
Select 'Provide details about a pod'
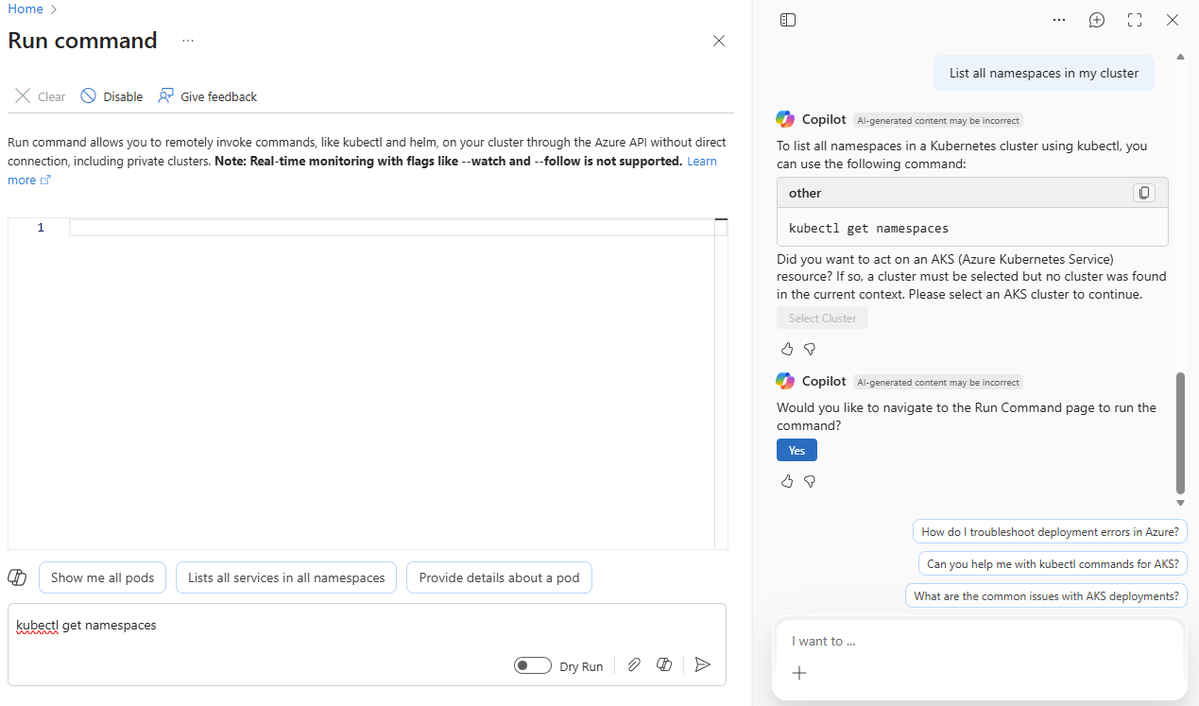click(499, 577)
